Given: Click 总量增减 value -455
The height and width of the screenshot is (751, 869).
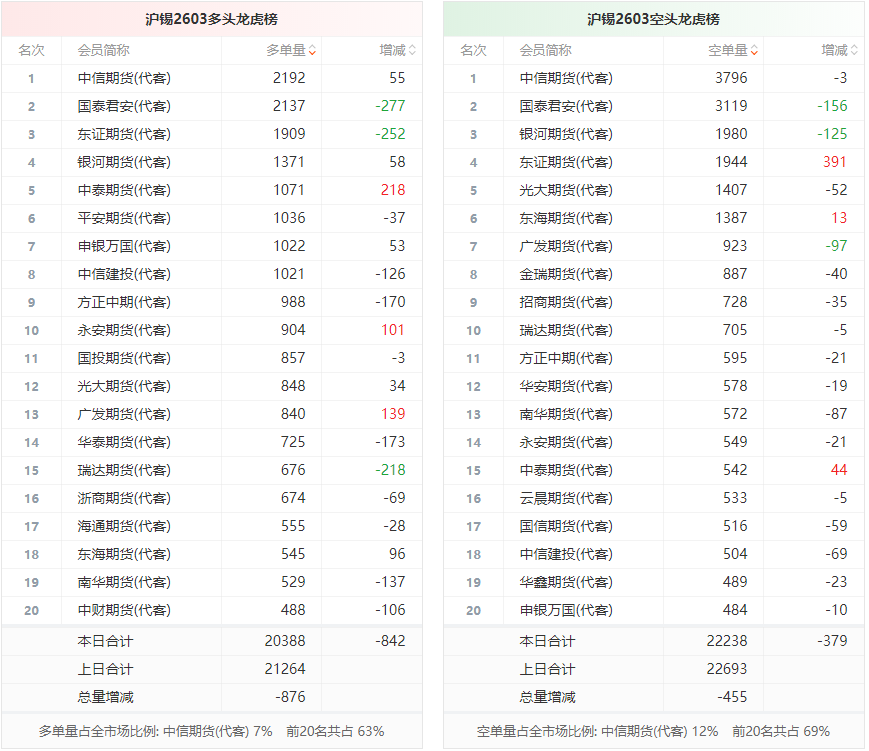Looking at the screenshot, I should pyautogui.click(x=732, y=697).
